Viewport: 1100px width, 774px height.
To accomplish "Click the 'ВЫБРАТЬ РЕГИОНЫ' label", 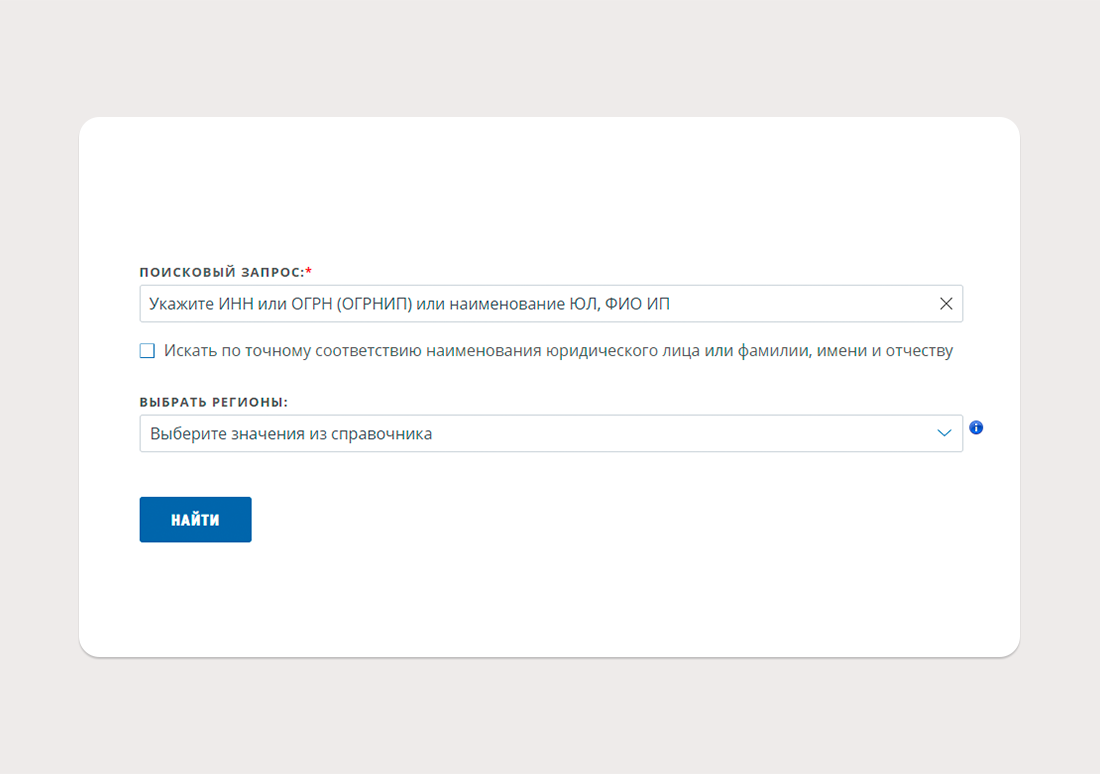I will 213,402.
